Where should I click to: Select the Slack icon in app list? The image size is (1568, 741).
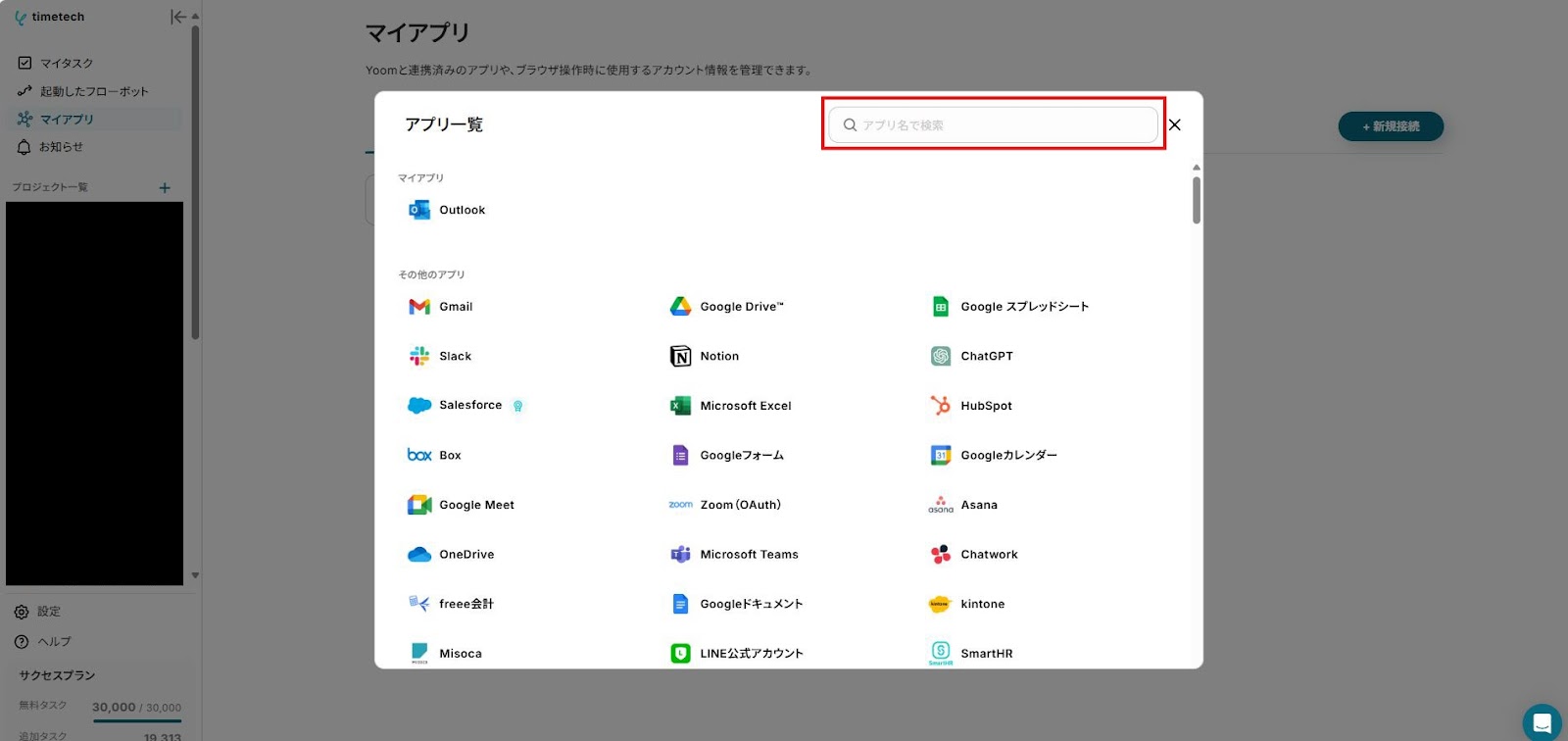419,356
